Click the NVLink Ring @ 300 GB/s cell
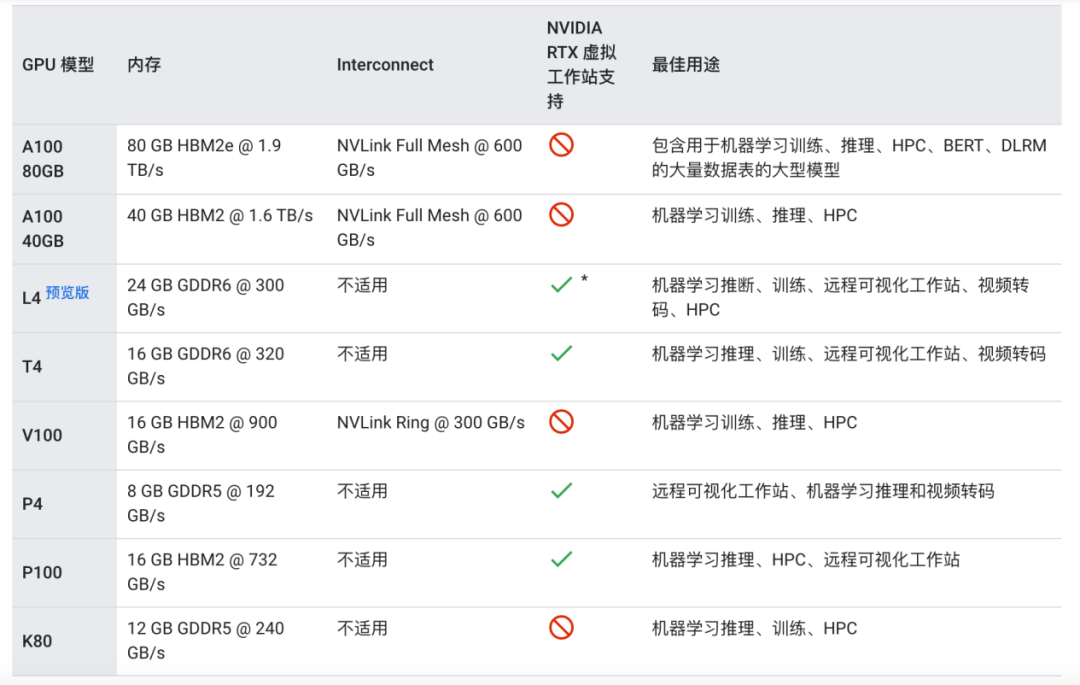The height and width of the screenshot is (685, 1080). (431, 422)
